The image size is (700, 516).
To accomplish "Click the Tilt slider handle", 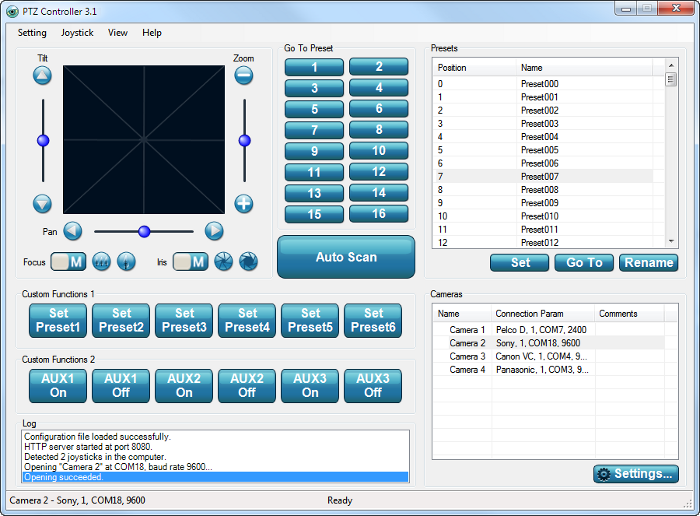I will tap(43, 141).
